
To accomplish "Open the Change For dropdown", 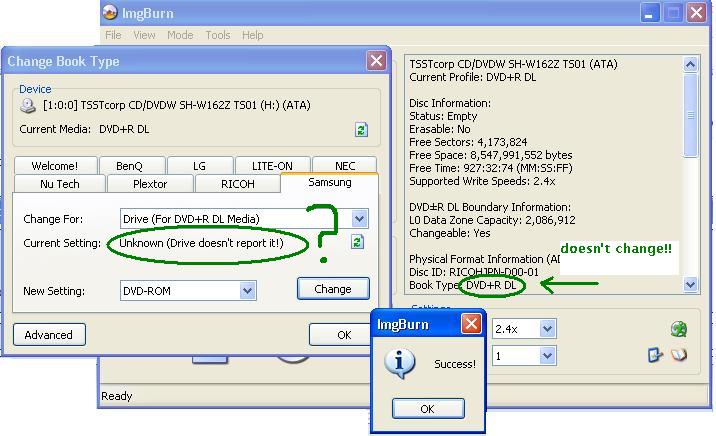I will point(359,219).
